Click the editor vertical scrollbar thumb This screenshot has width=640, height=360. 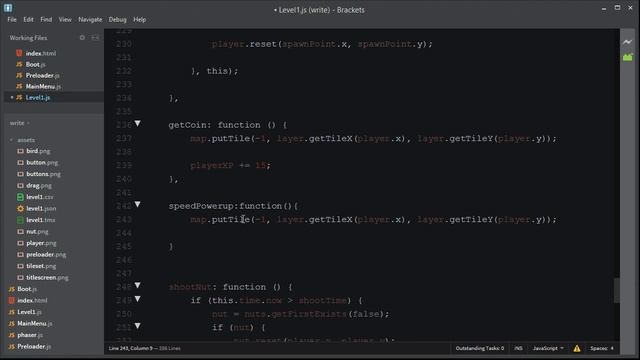tap(616, 290)
